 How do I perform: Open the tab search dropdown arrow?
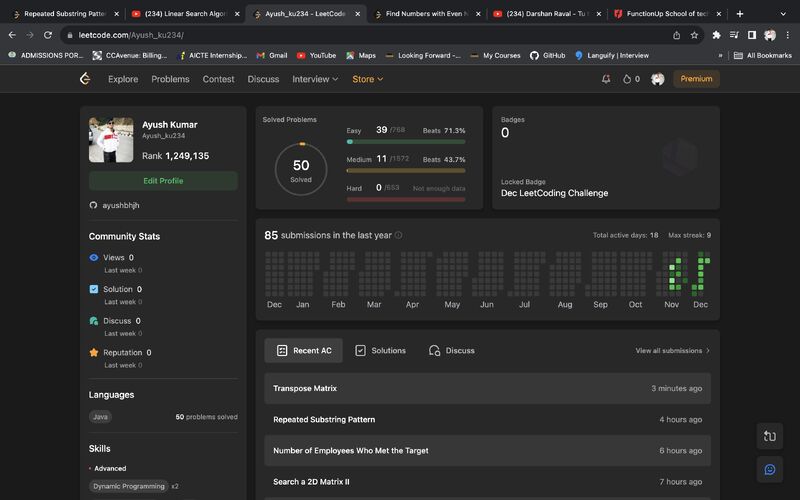[x=783, y=14]
